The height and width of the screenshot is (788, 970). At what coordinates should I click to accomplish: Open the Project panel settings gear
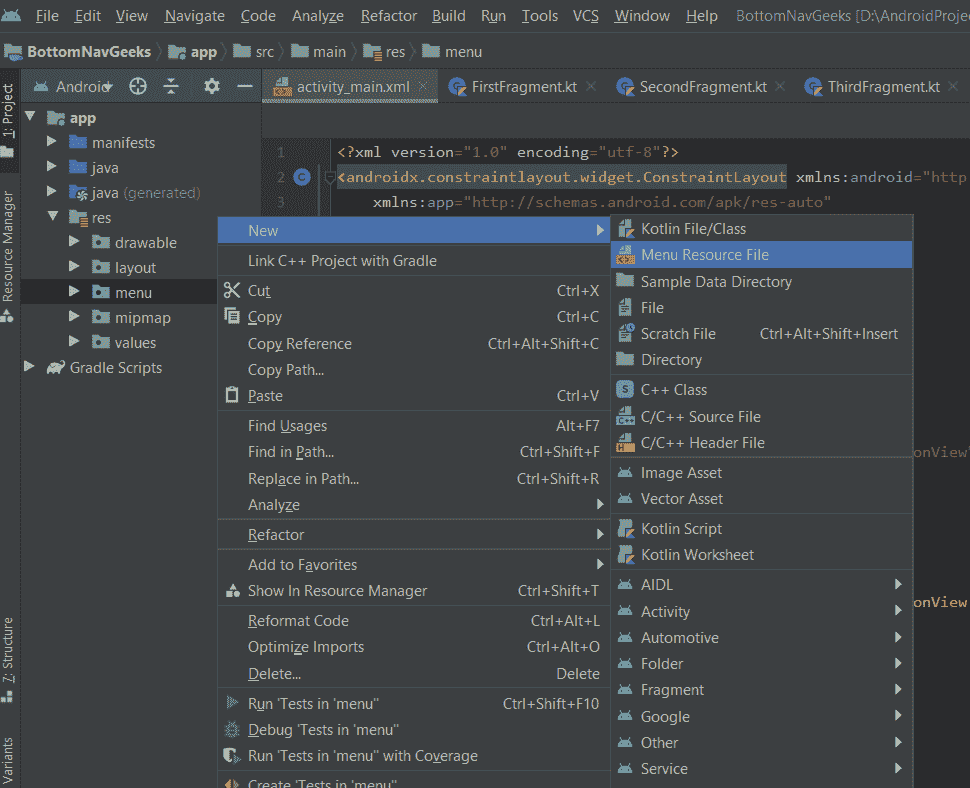[x=210, y=86]
